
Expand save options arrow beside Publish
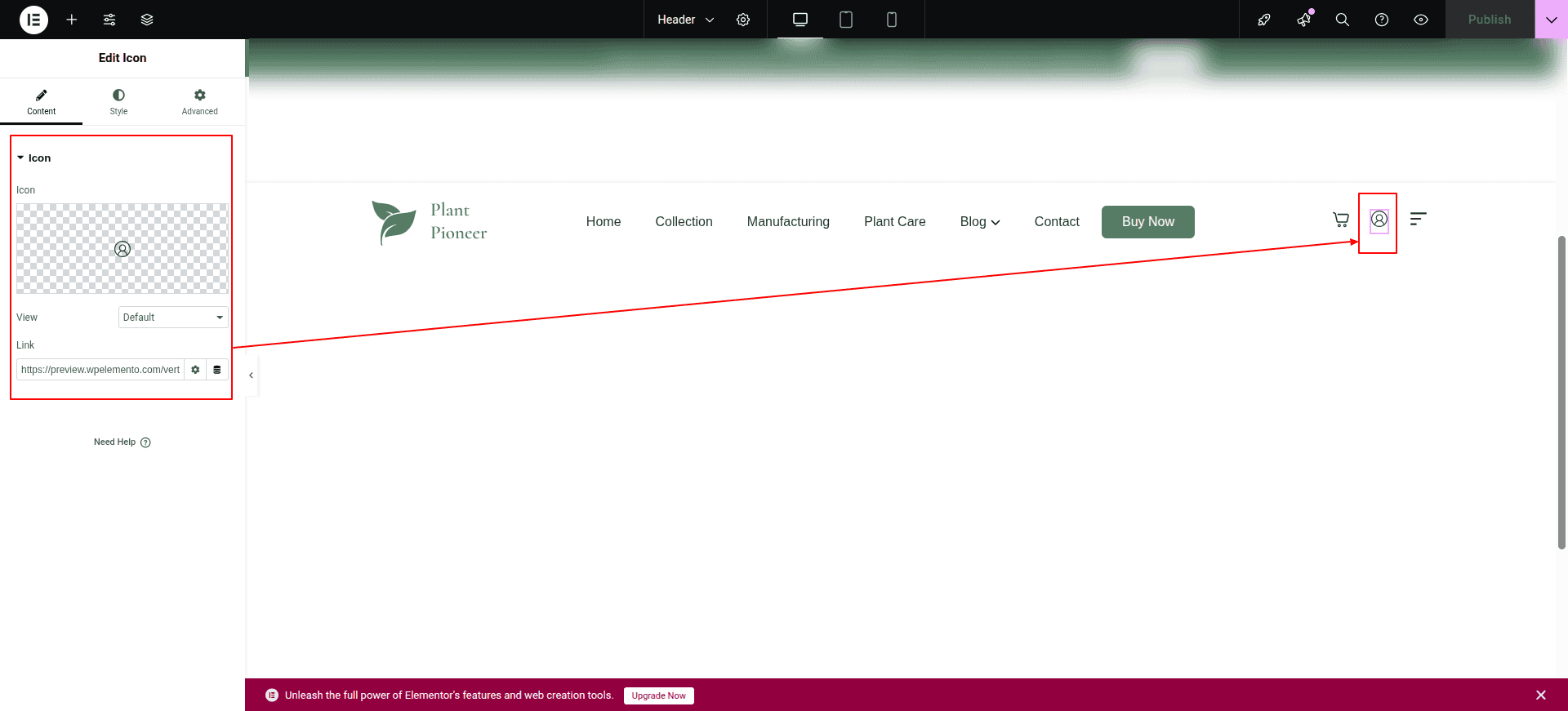pyautogui.click(x=1552, y=20)
